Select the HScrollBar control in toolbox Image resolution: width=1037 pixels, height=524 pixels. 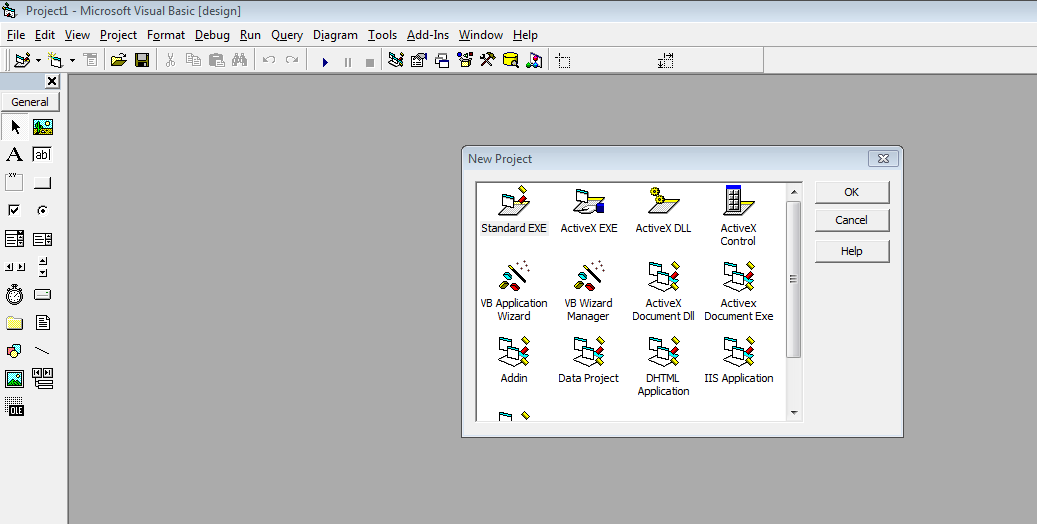click(15, 267)
